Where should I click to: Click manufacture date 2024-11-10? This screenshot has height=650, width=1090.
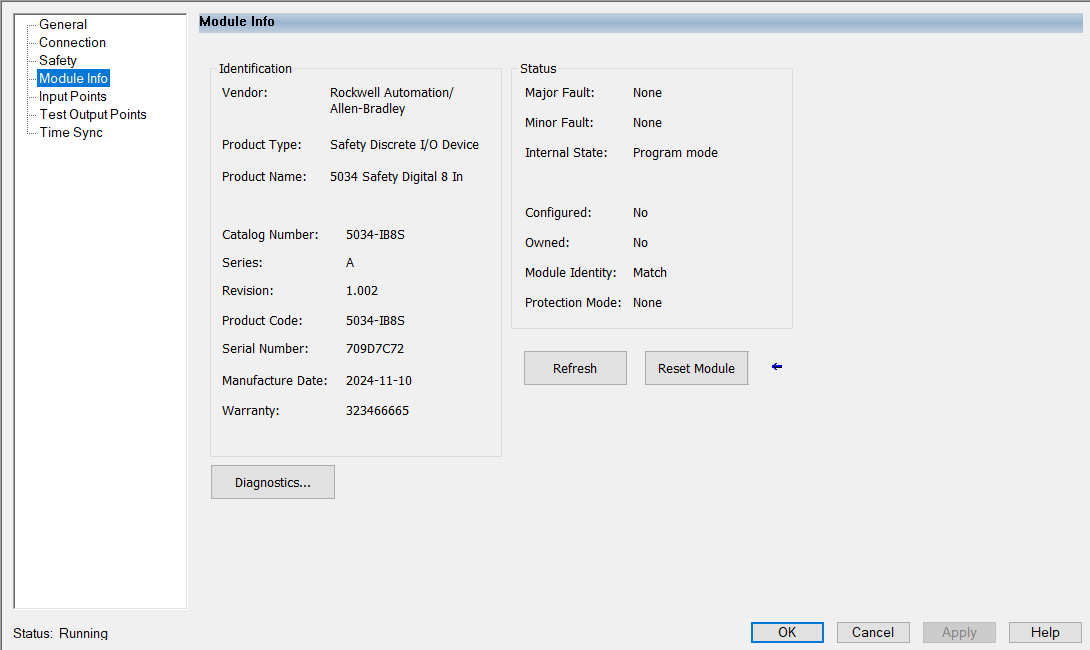[379, 381]
